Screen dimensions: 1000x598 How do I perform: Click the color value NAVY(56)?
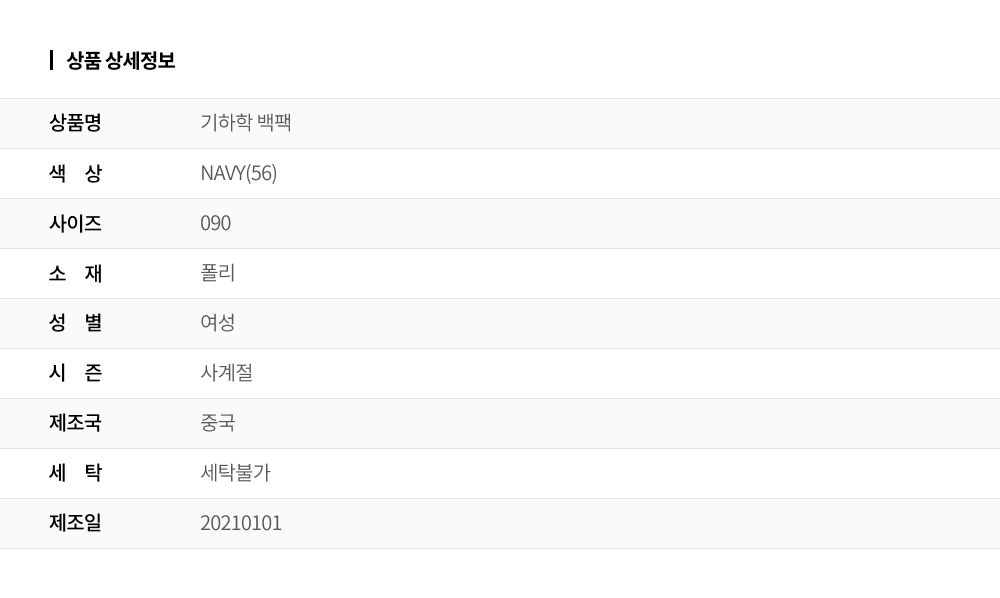[239, 173]
